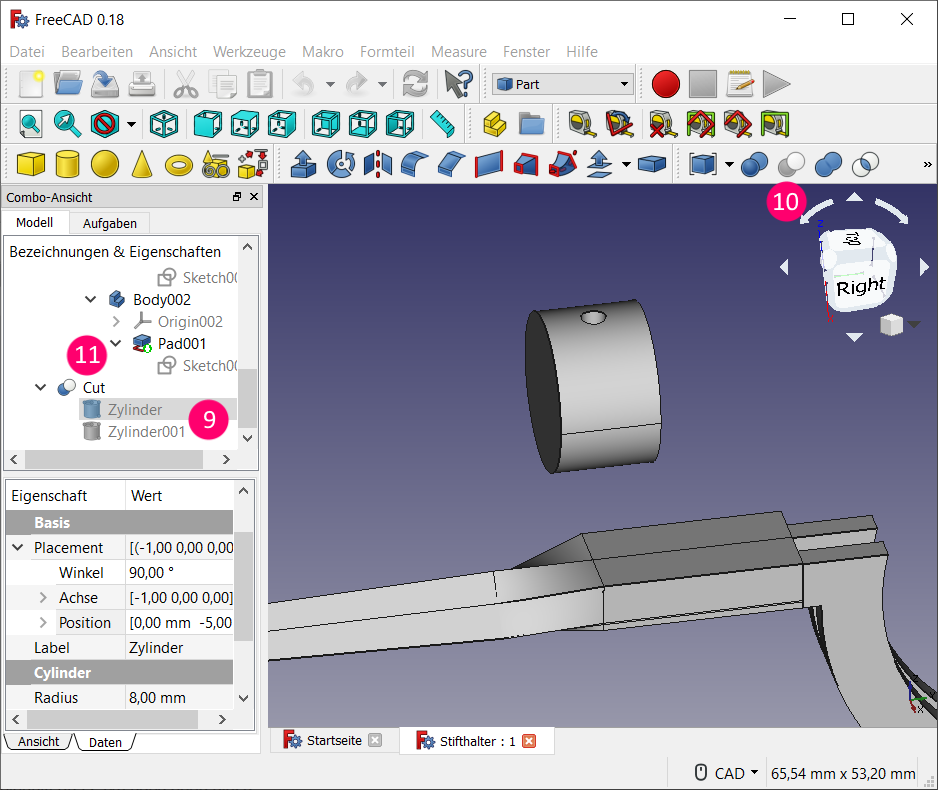Activate the What's This help pointer

(x=458, y=84)
